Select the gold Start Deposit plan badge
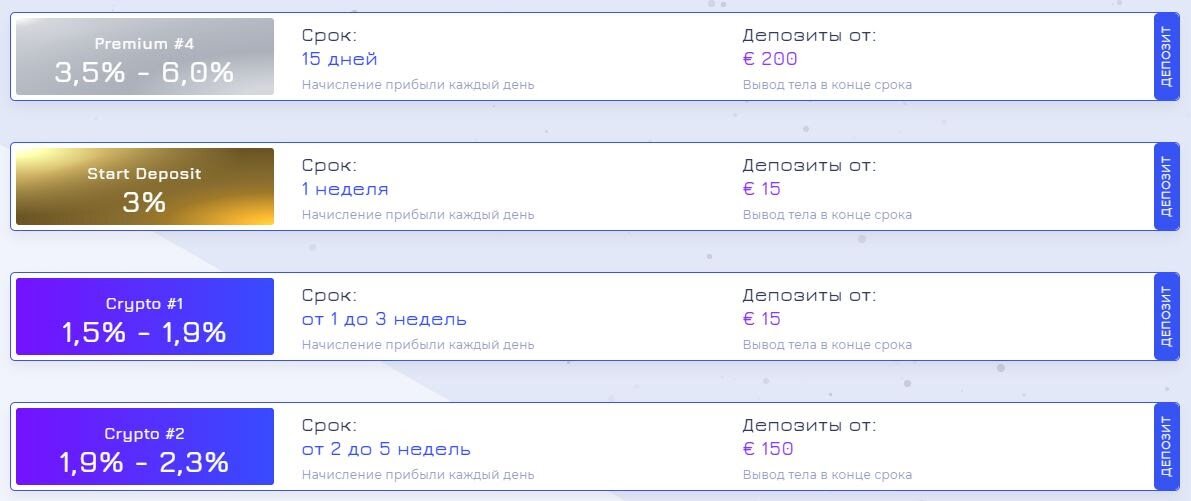This screenshot has width=1191, height=501. point(145,187)
